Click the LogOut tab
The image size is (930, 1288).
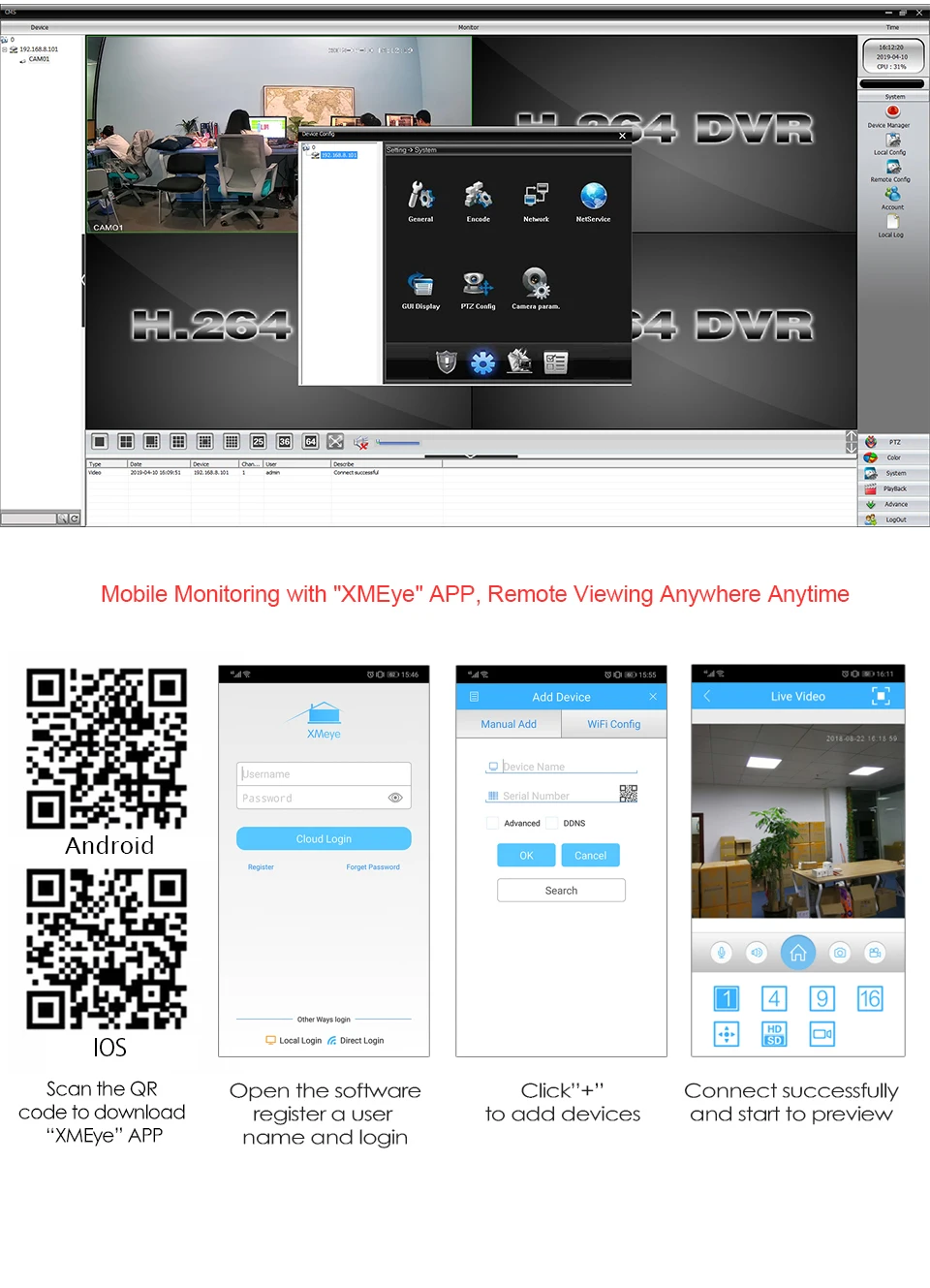pos(893,519)
